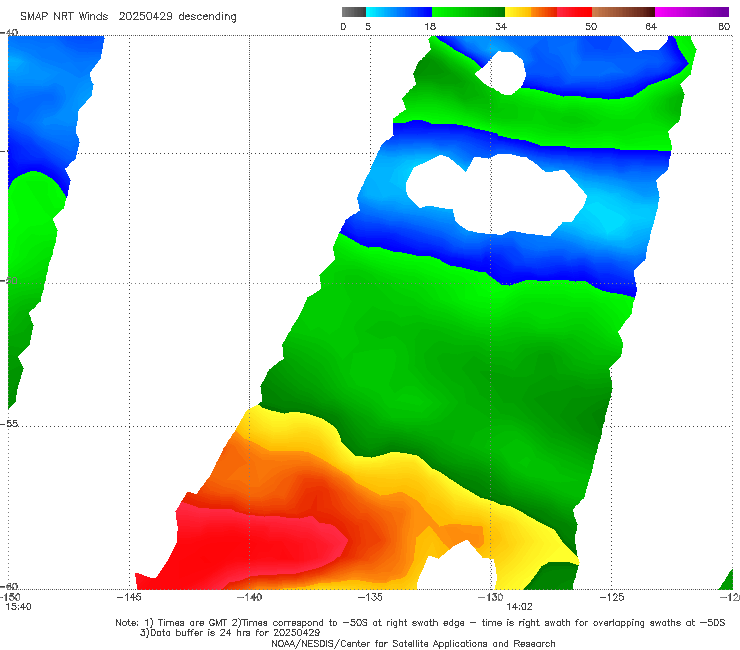Screen dimensions: 740x650
Task: Click the longitude label '-145'
Action: tap(129, 597)
